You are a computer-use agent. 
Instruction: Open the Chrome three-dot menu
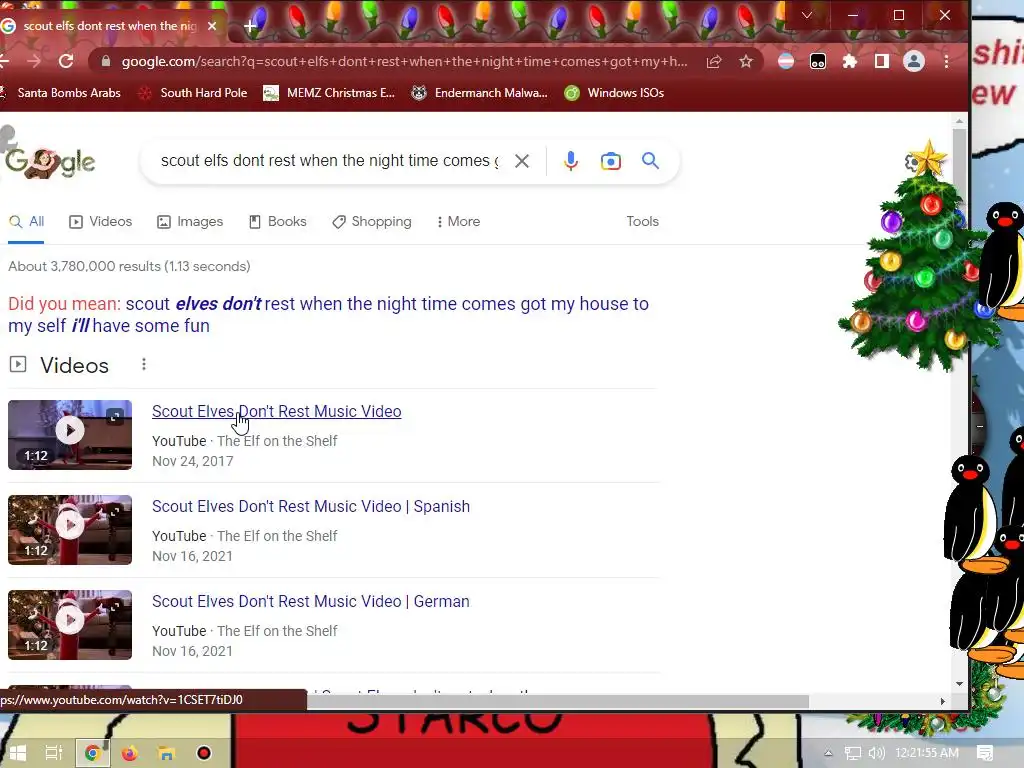click(946, 61)
